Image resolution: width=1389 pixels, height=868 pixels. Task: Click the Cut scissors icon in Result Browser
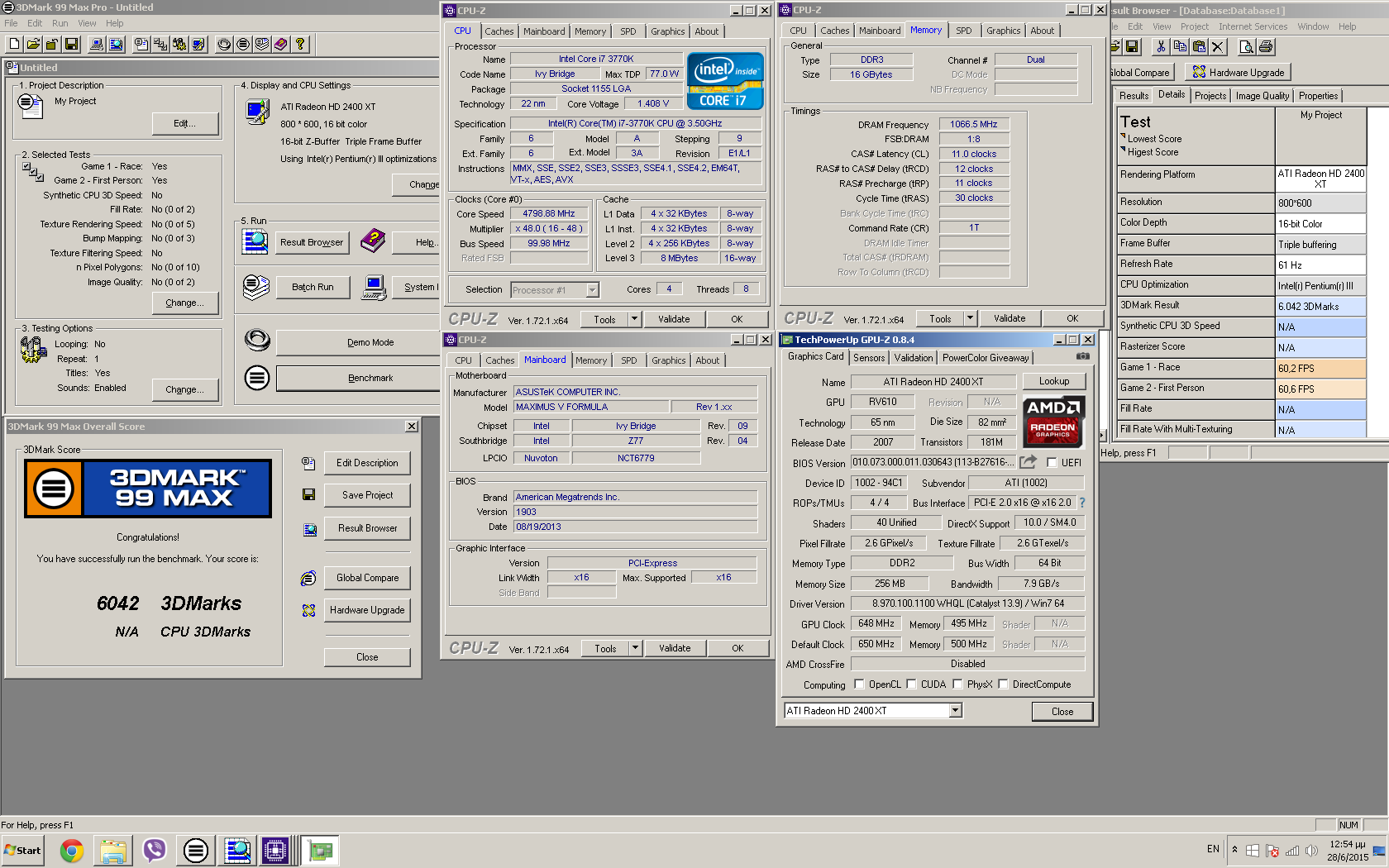coord(1161,46)
